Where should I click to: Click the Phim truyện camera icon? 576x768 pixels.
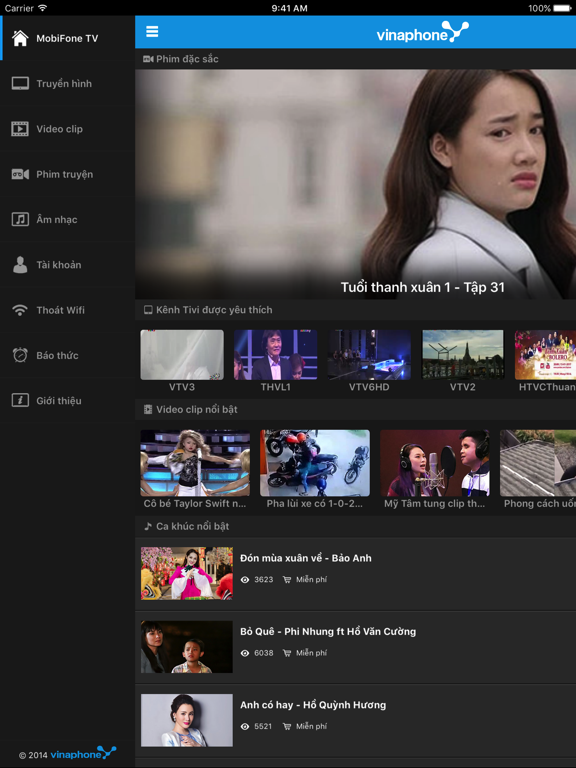(x=20, y=174)
